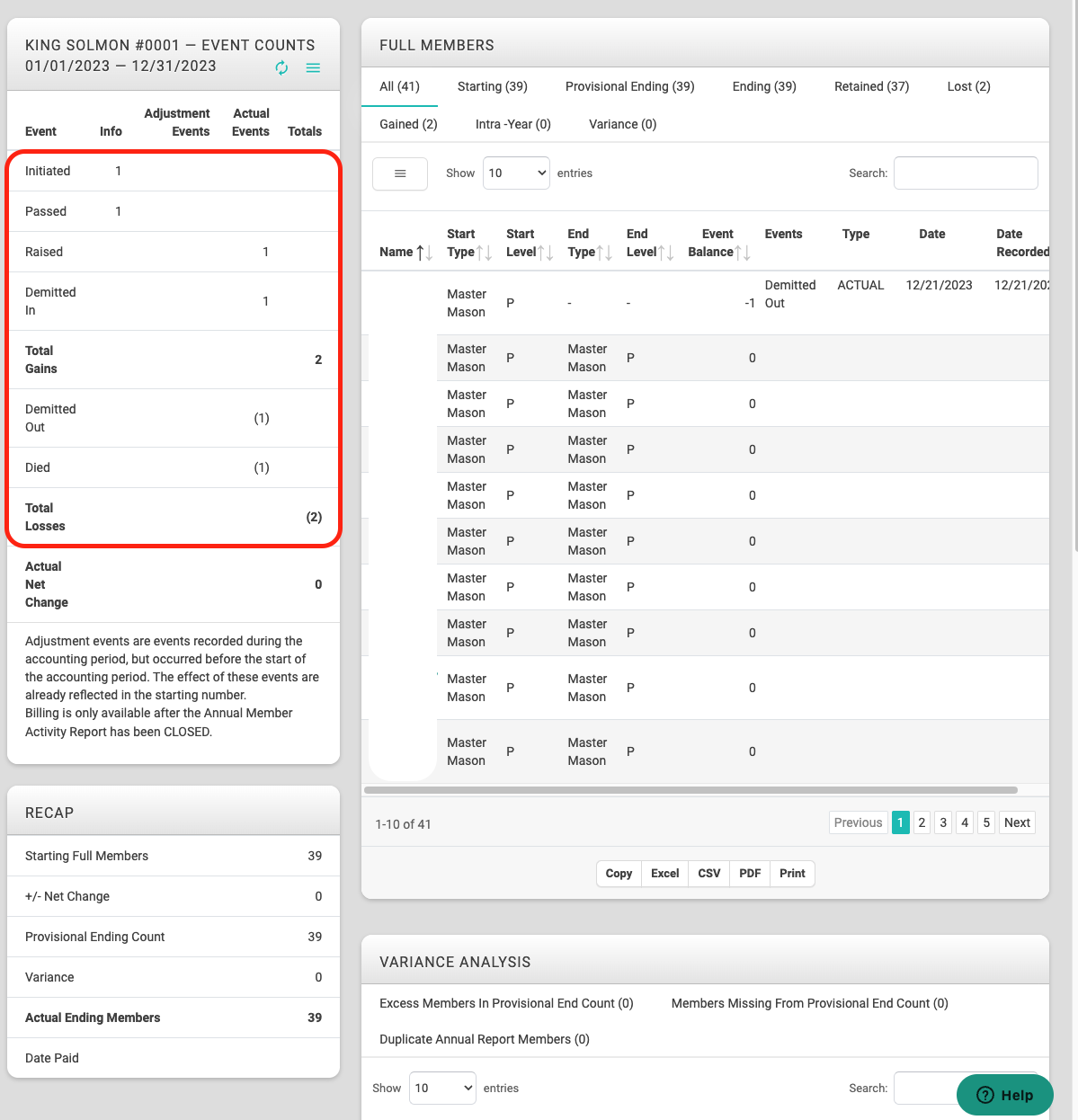The width and height of the screenshot is (1078, 1120).
Task: Click the Total Losses row
Action: pyautogui.click(x=174, y=517)
